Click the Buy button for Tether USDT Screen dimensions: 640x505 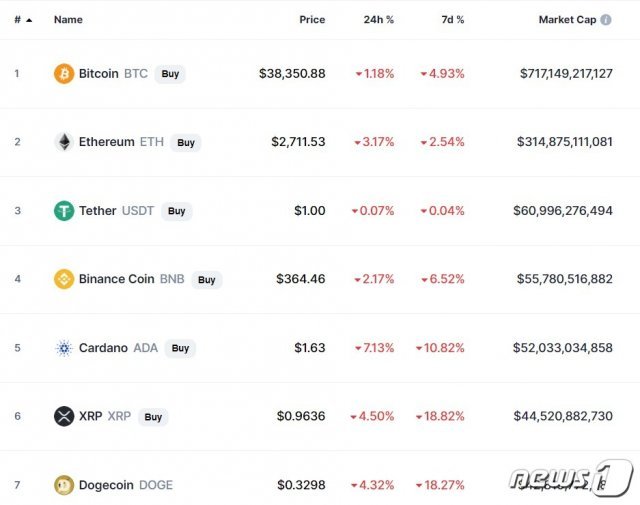click(176, 211)
